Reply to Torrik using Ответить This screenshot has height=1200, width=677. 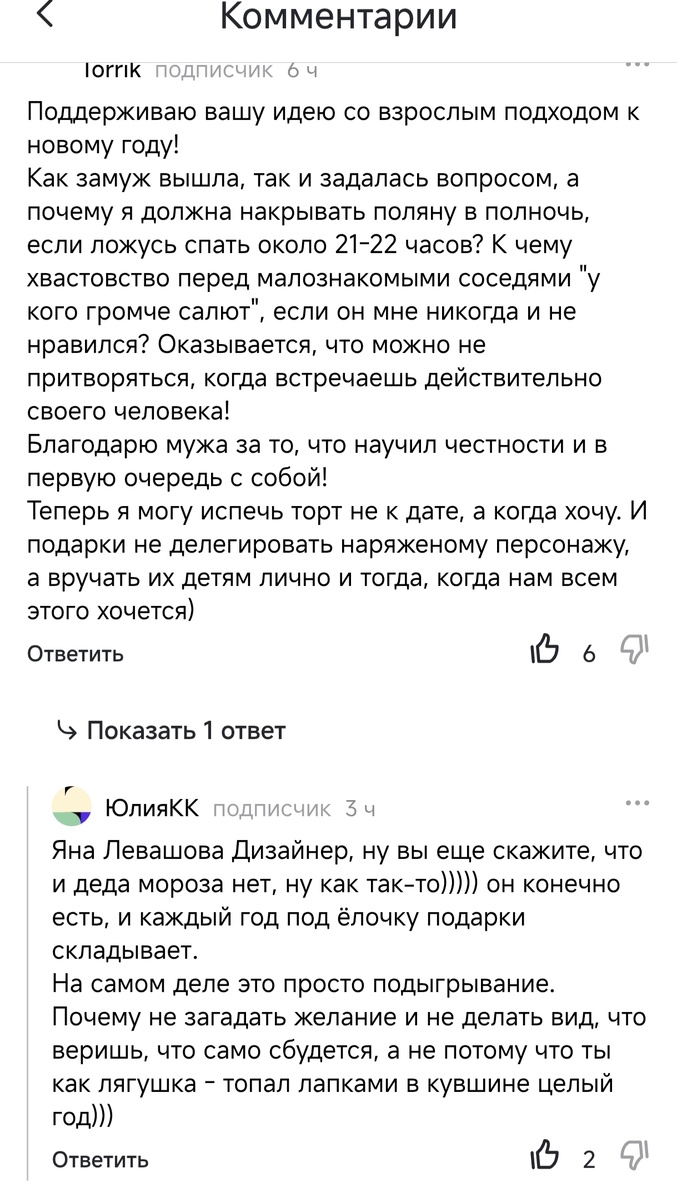tap(74, 654)
